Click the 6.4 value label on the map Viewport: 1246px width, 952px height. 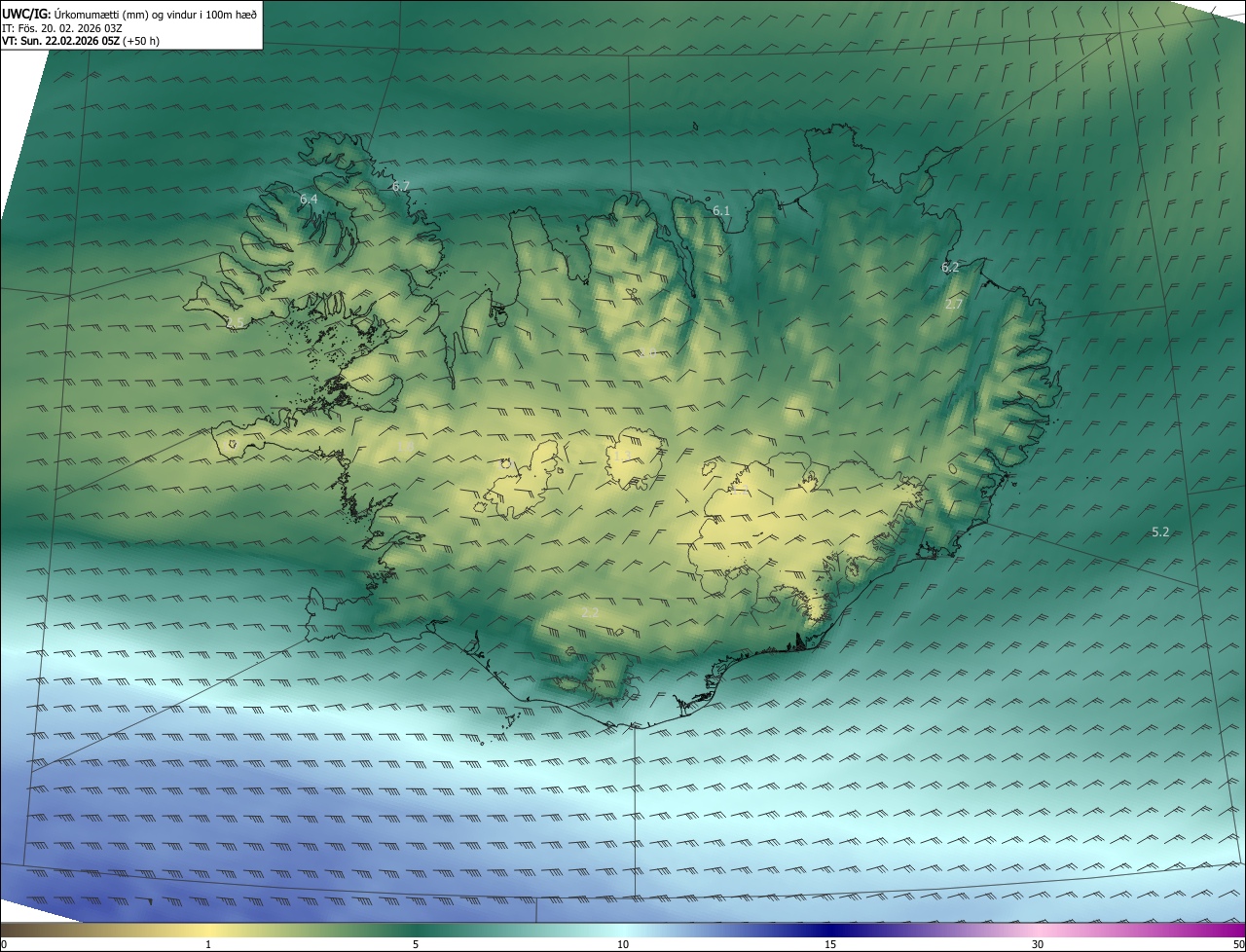(309, 199)
